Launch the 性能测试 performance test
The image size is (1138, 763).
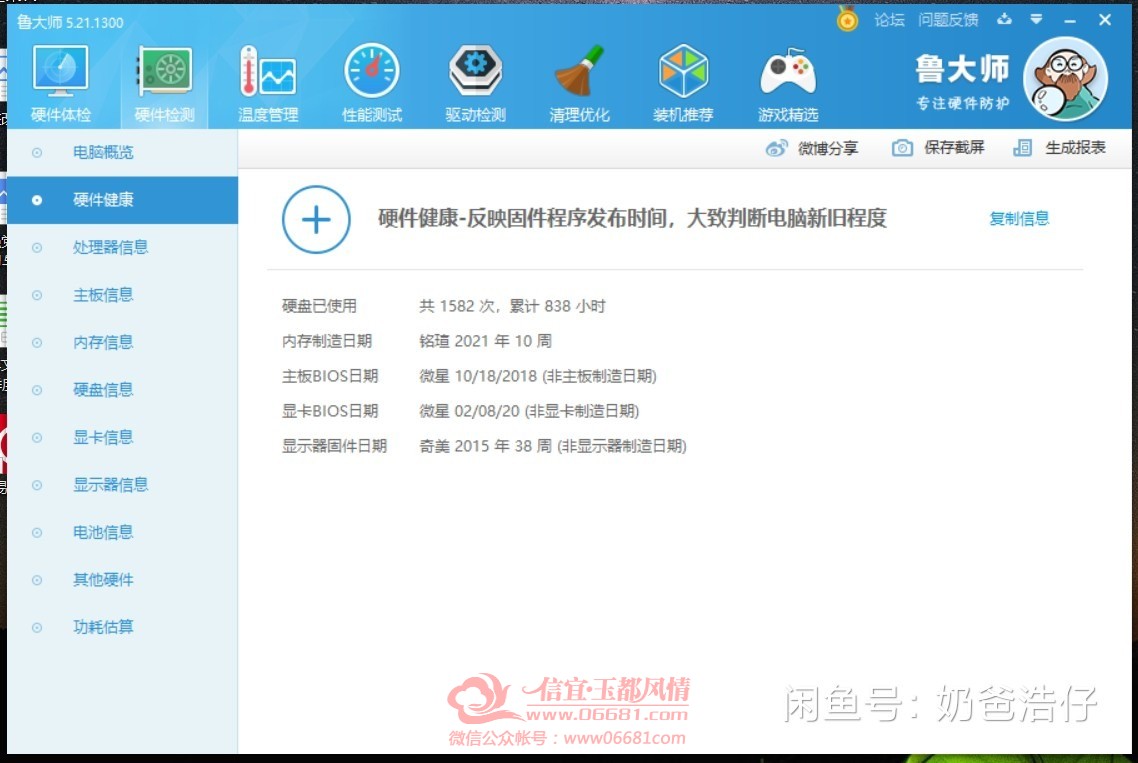click(x=372, y=71)
